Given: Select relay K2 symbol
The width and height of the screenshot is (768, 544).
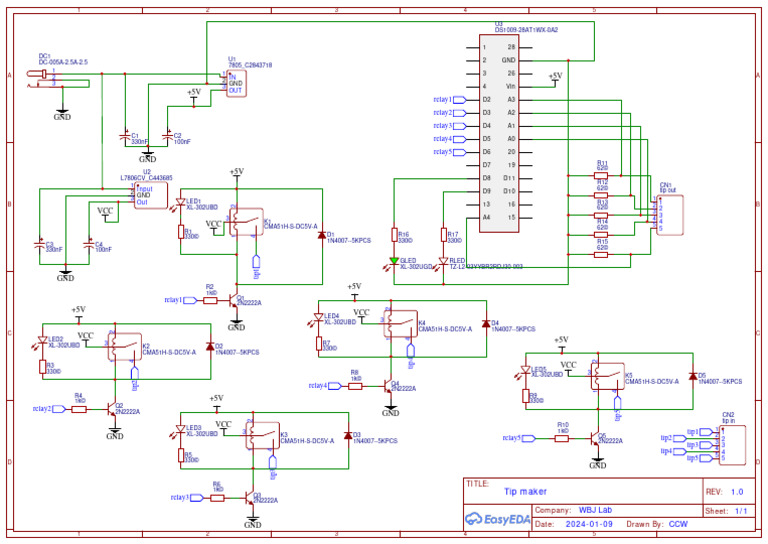Looking at the screenshot, I should 124,347.
